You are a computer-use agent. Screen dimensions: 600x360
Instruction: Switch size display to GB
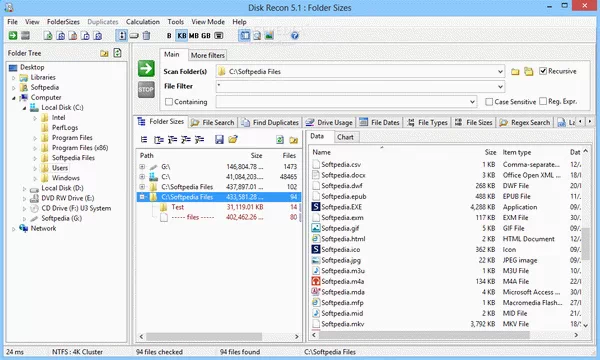206,36
